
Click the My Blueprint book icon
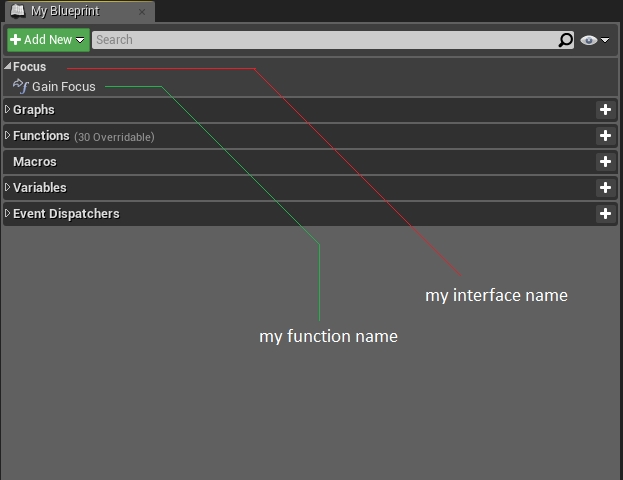[17, 11]
